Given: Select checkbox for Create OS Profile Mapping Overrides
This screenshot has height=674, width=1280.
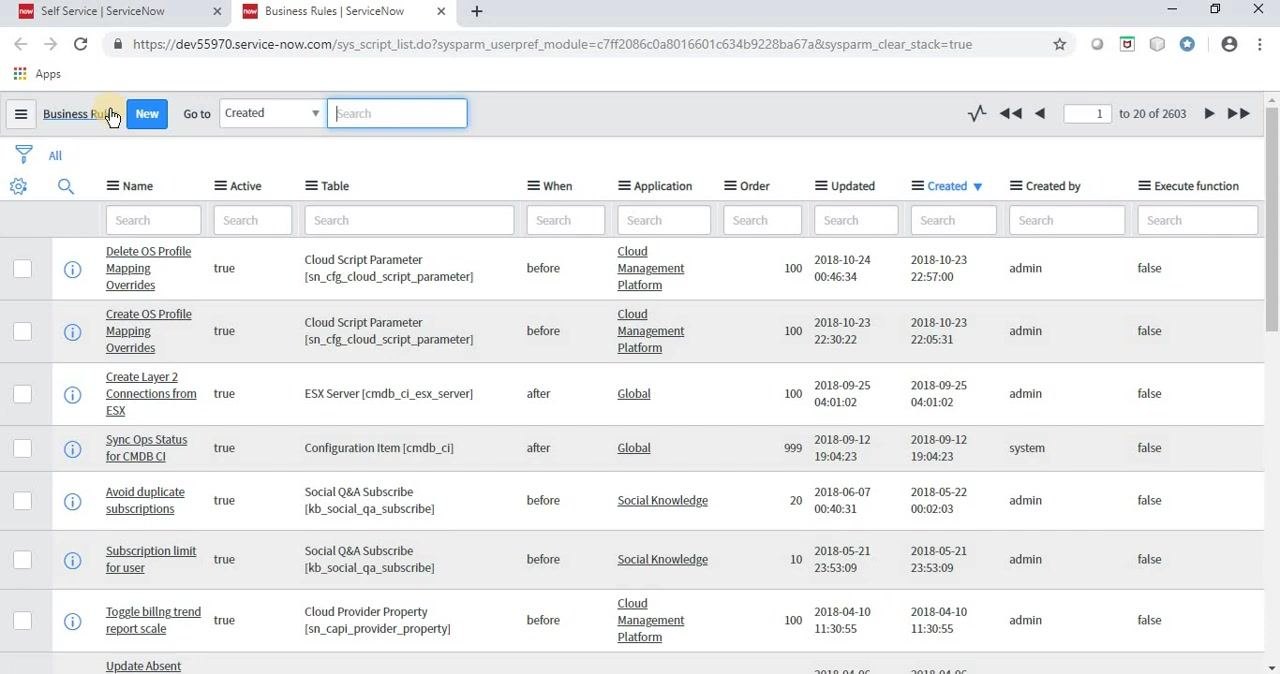Looking at the screenshot, I should click(x=22, y=331).
